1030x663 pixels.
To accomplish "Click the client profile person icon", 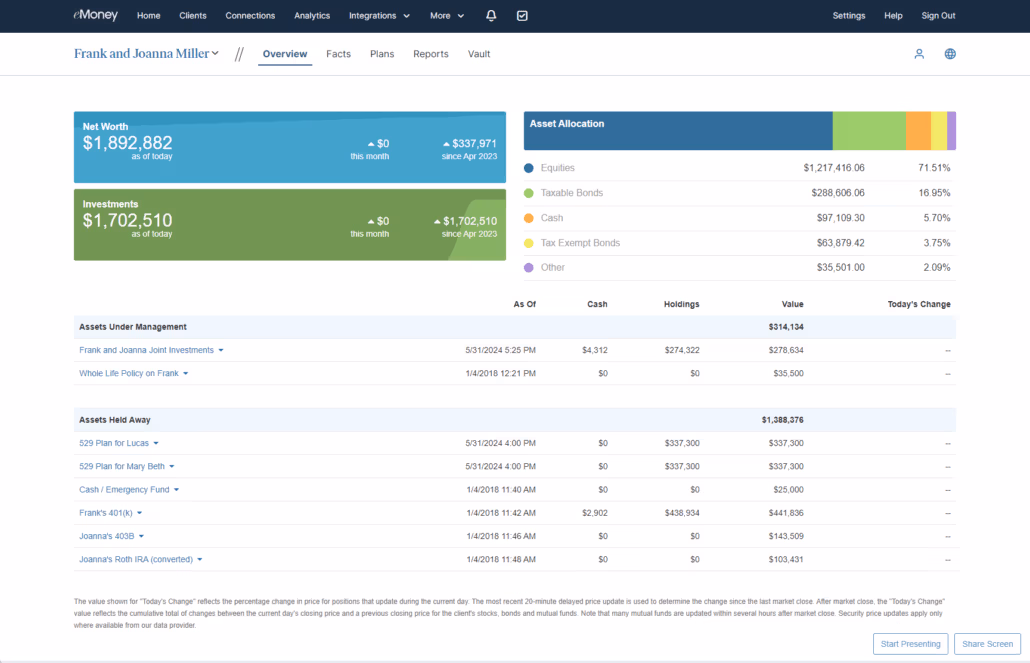I will (919, 54).
